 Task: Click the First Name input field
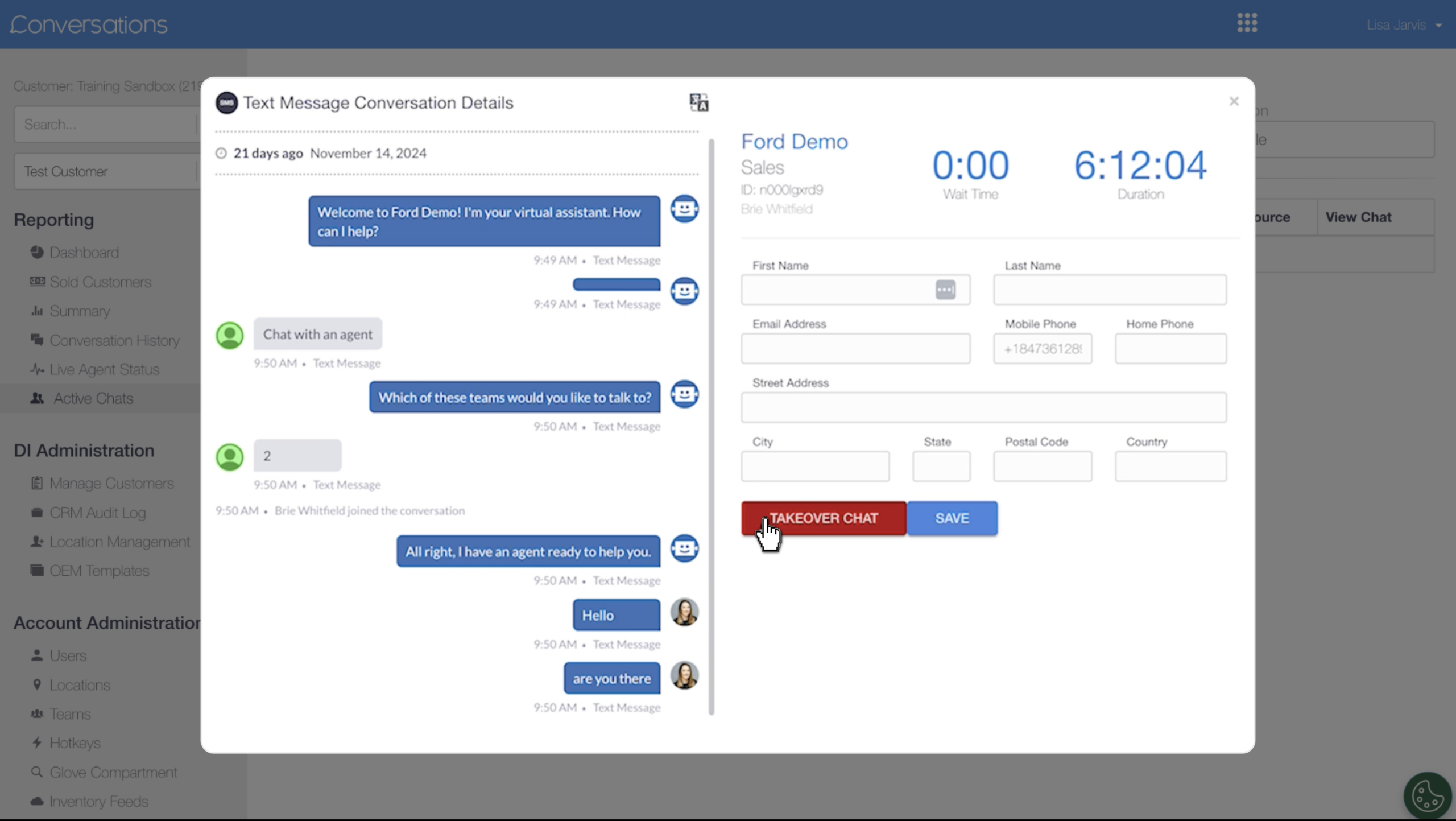click(855, 290)
